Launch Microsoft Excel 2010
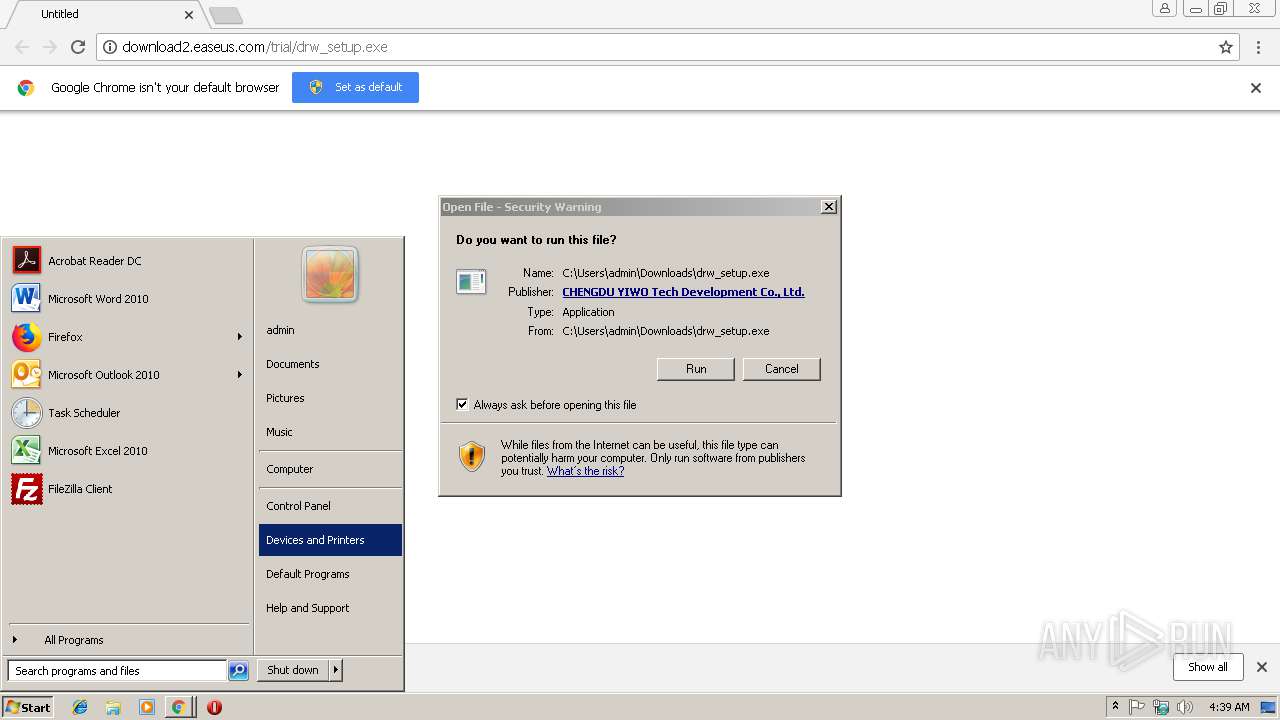Viewport: 1280px width, 720px height. pos(126,451)
